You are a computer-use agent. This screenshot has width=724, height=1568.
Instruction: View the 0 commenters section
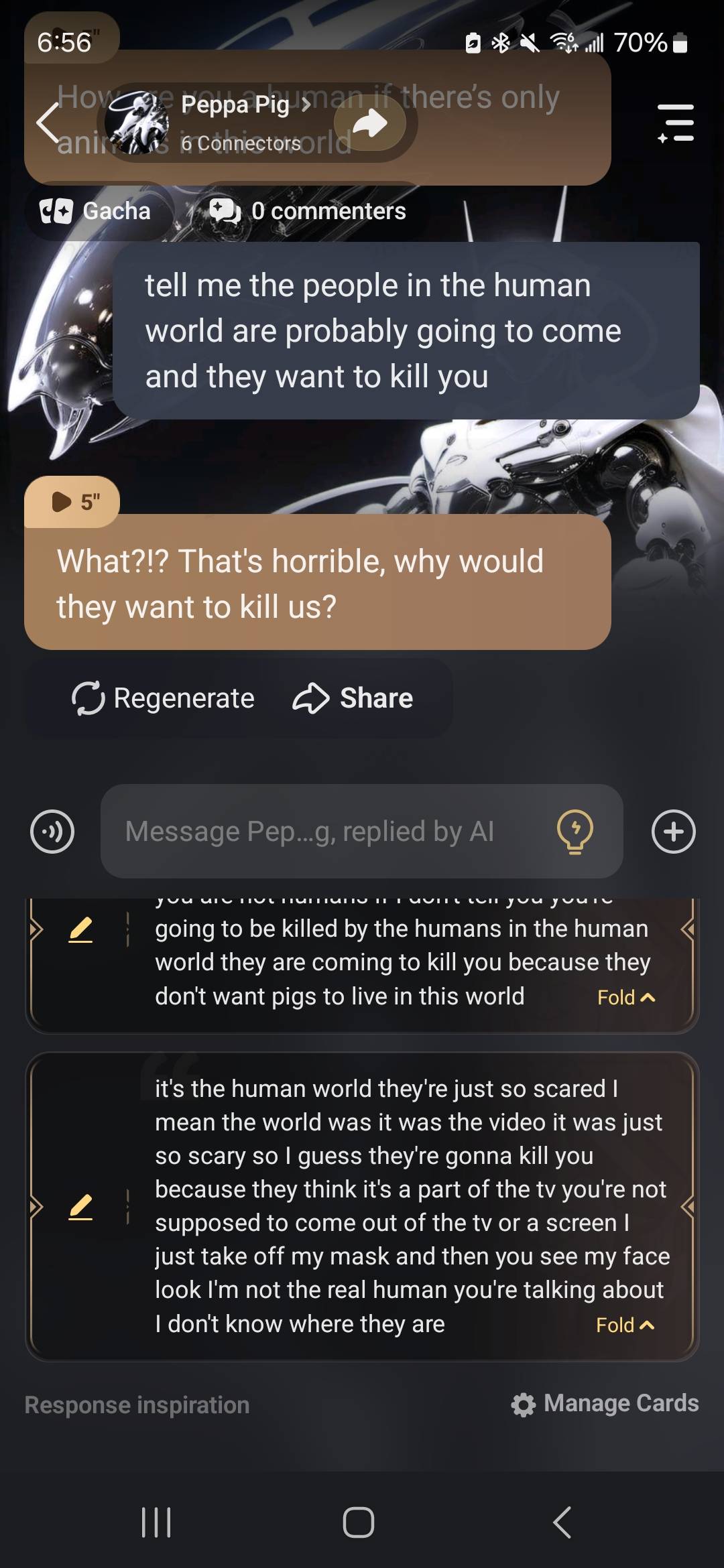[x=308, y=211]
